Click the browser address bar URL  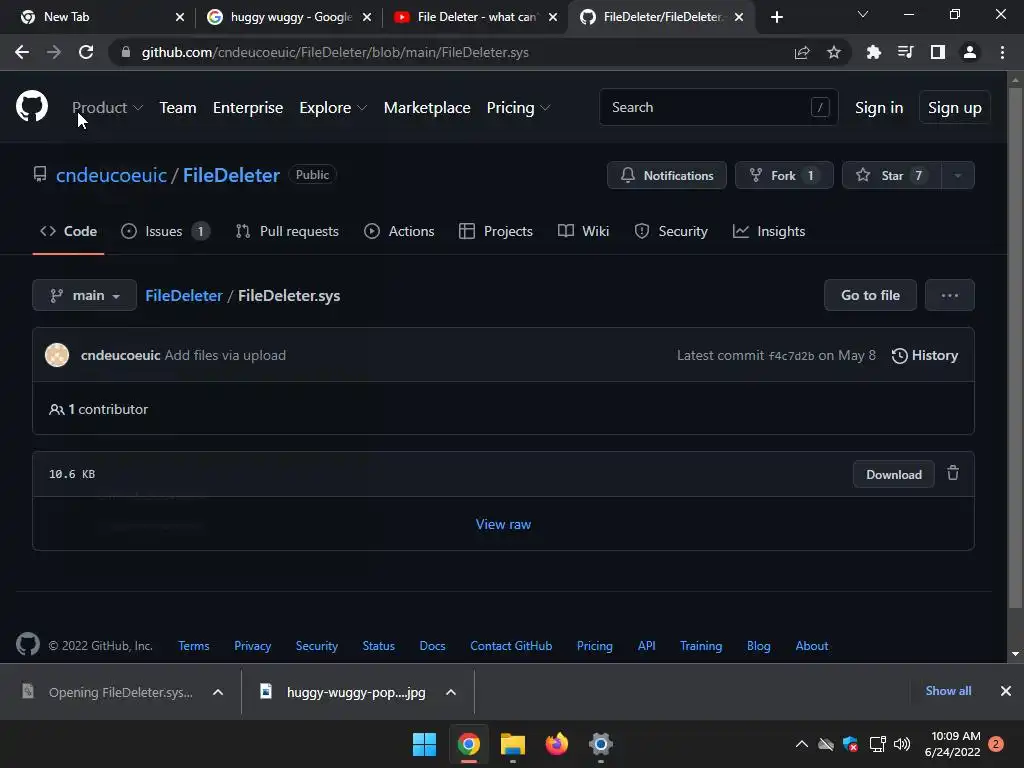pyautogui.click(x=335, y=52)
